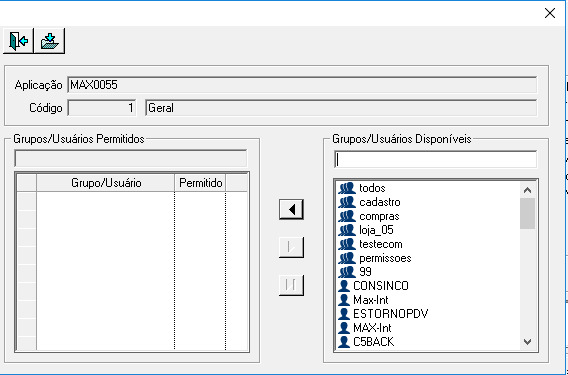Click the group icon beside loja_05
The width and height of the screenshot is (568, 375).
click(347, 230)
